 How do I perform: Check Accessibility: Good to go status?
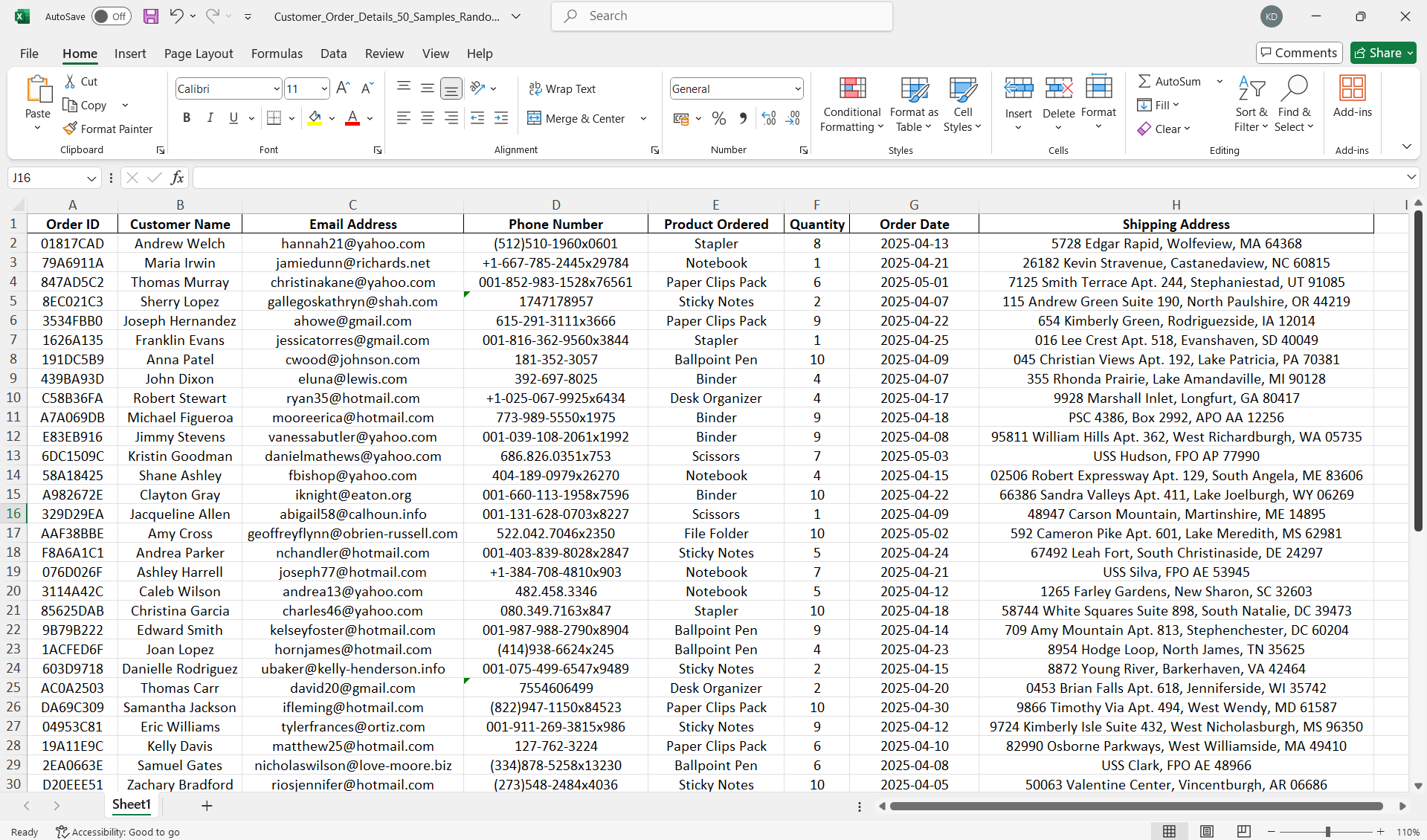118,832
